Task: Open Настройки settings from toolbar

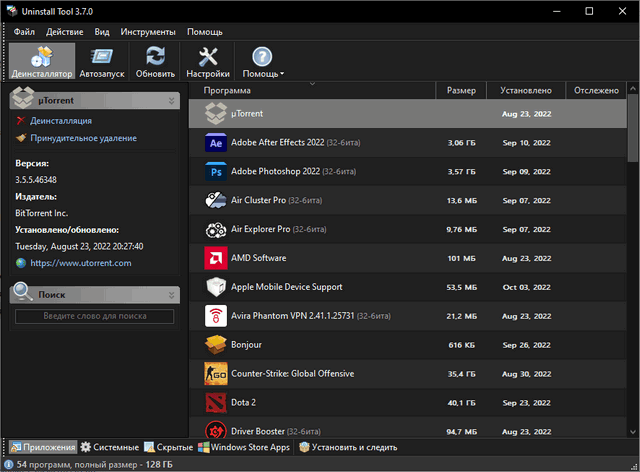Action: point(208,61)
